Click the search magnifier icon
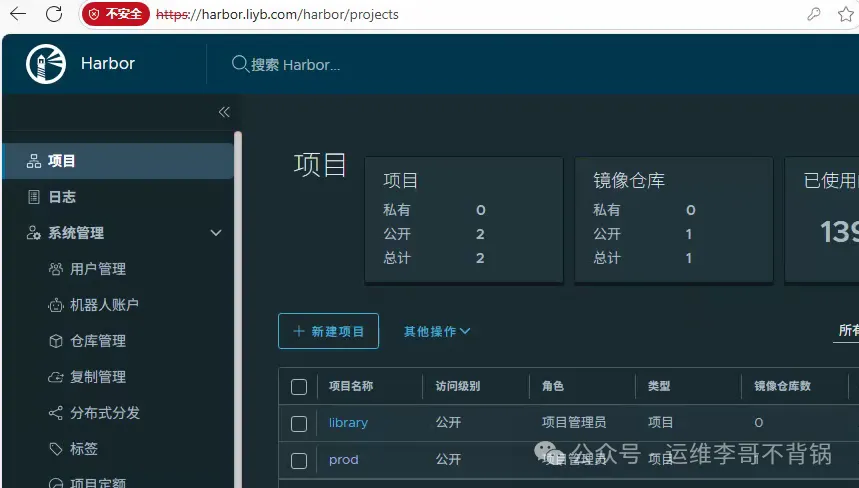859x488 pixels. coord(240,64)
